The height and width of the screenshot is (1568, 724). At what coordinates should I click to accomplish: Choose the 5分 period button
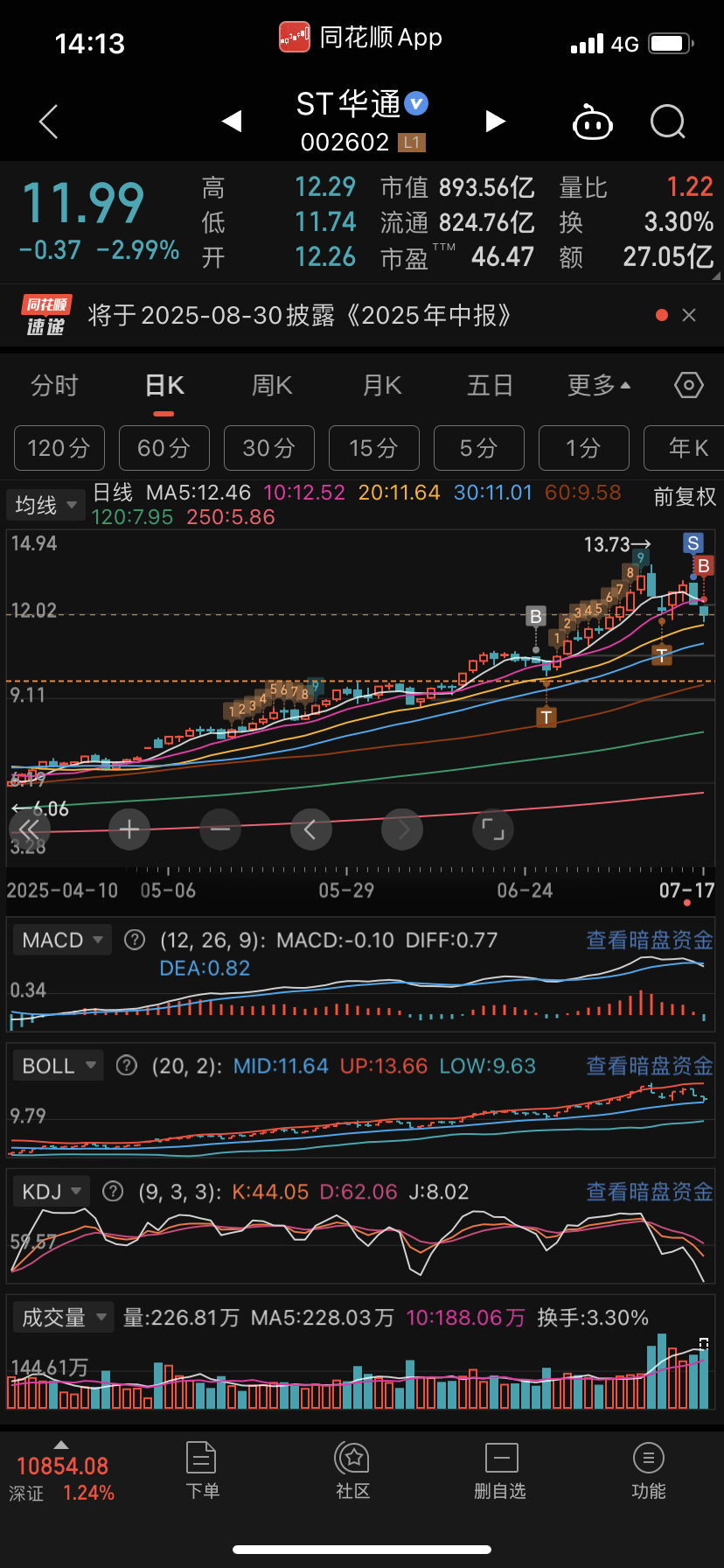tap(479, 448)
